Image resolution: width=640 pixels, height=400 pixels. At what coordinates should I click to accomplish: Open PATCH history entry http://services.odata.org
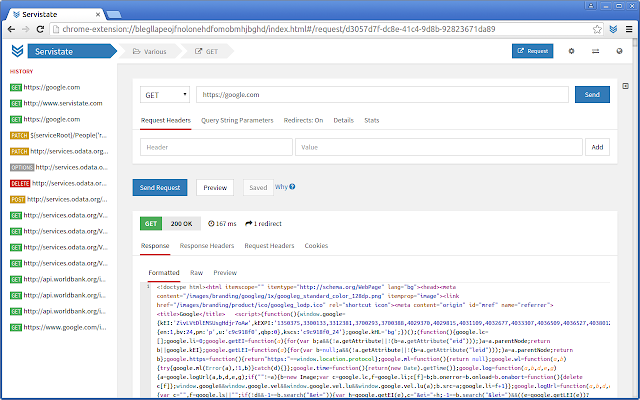click(x=59, y=151)
